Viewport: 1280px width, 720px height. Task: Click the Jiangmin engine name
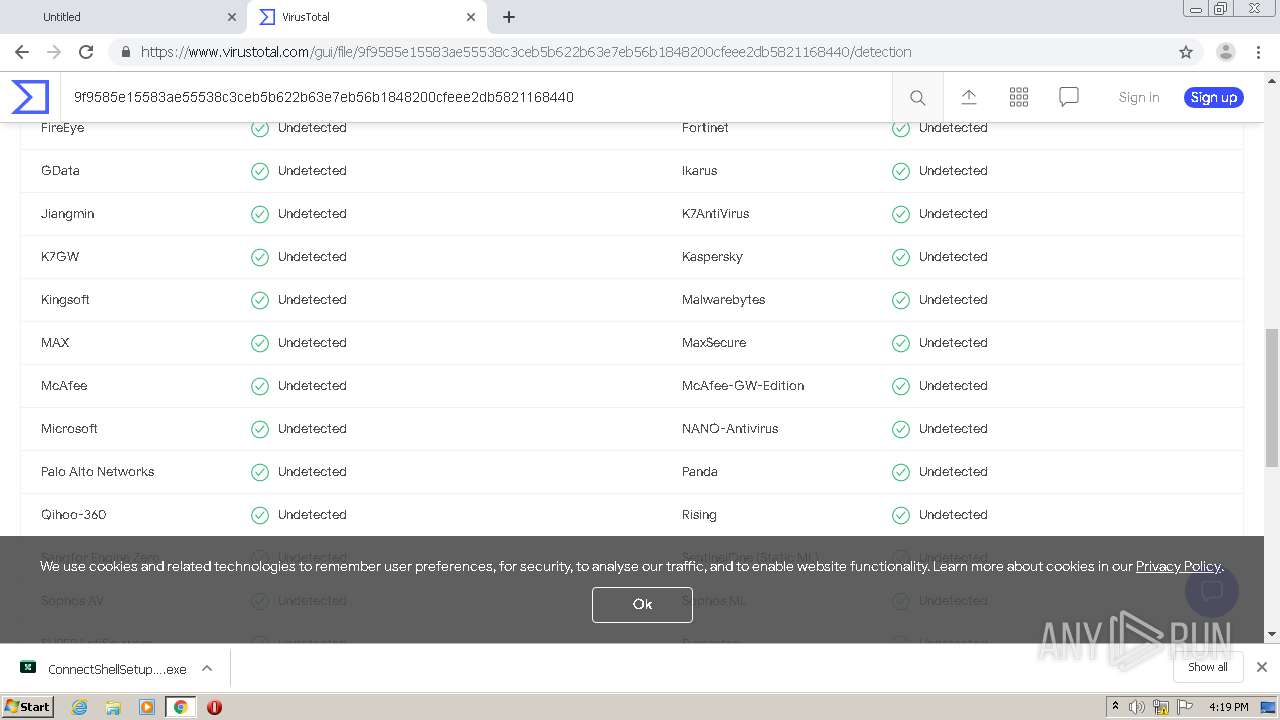coord(67,214)
